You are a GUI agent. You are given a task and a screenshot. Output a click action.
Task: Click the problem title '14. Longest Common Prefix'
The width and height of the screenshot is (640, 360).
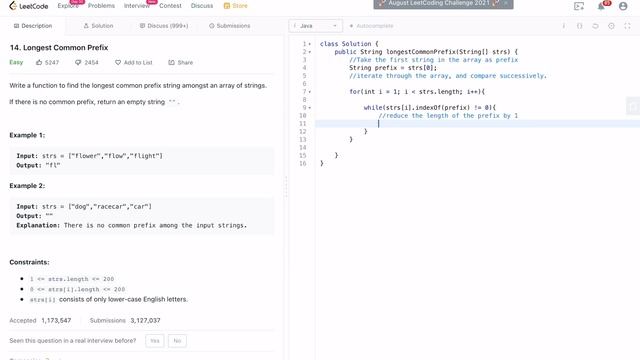click(x=59, y=47)
